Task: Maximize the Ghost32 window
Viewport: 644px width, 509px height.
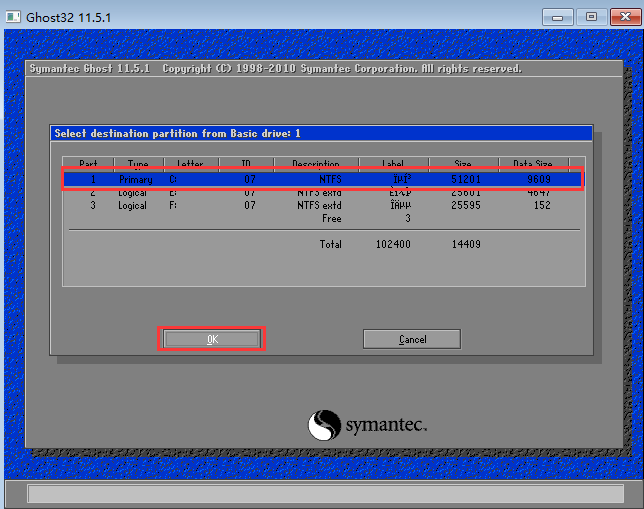Action: (591, 16)
